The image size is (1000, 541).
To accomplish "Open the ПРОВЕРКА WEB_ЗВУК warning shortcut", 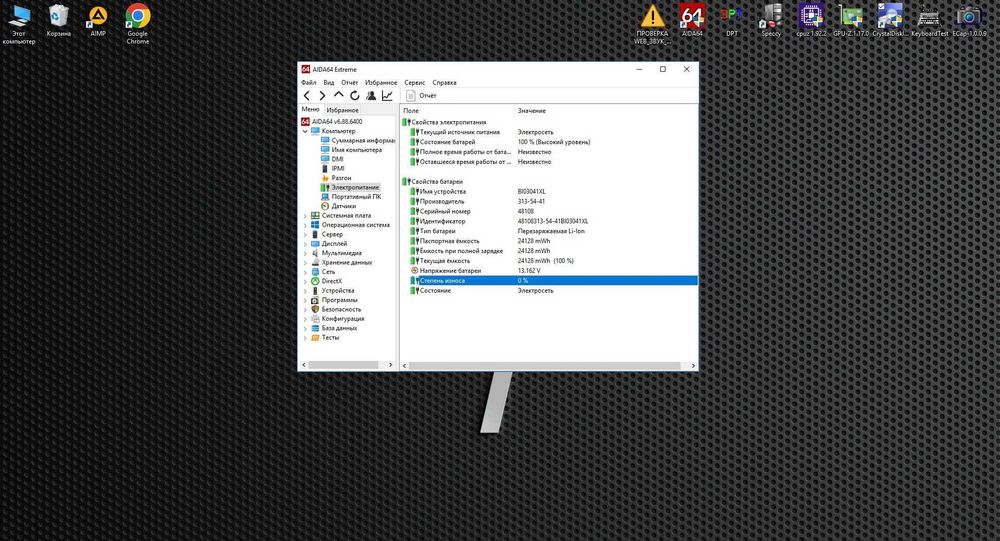I will click(652, 24).
